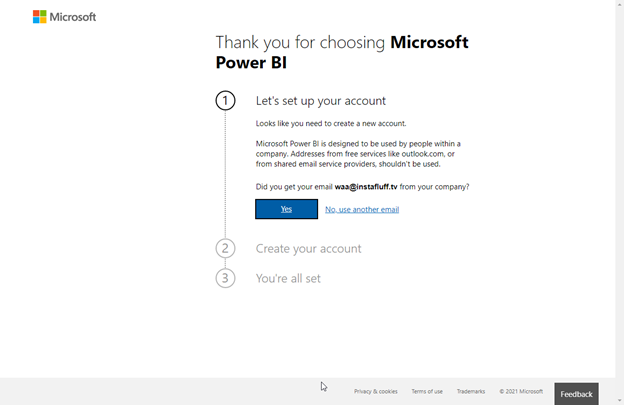Click the 'You're all set' step heading
This screenshot has width=624, height=405.
point(288,278)
